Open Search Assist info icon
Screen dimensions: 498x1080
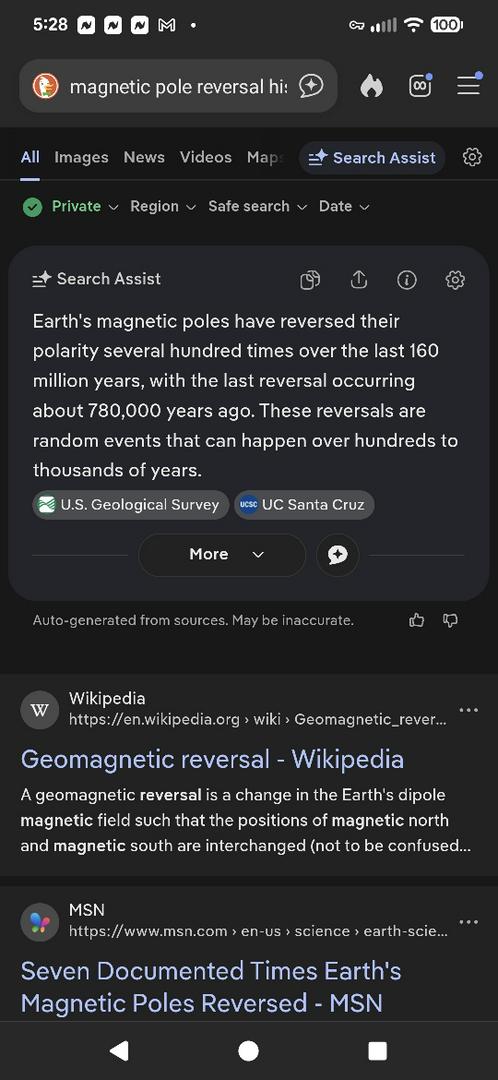(407, 280)
